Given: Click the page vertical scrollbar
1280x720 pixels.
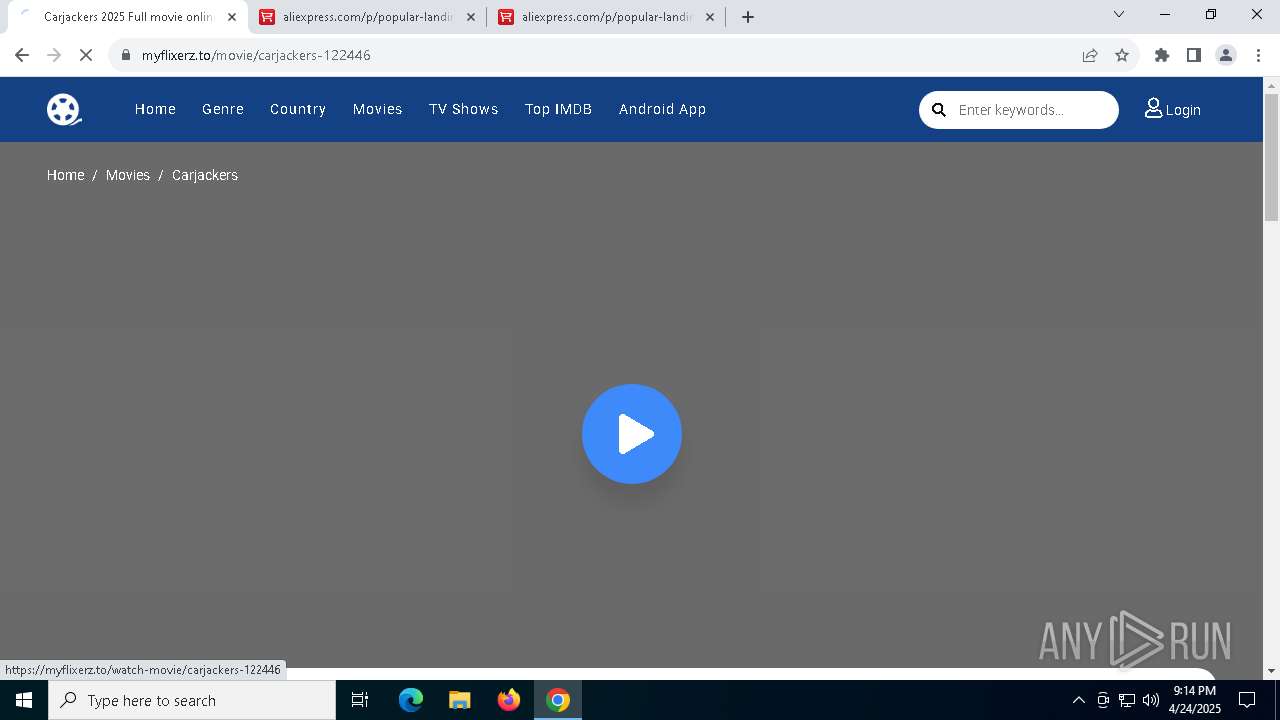Looking at the screenshot, I should (x=1271, y=158).
